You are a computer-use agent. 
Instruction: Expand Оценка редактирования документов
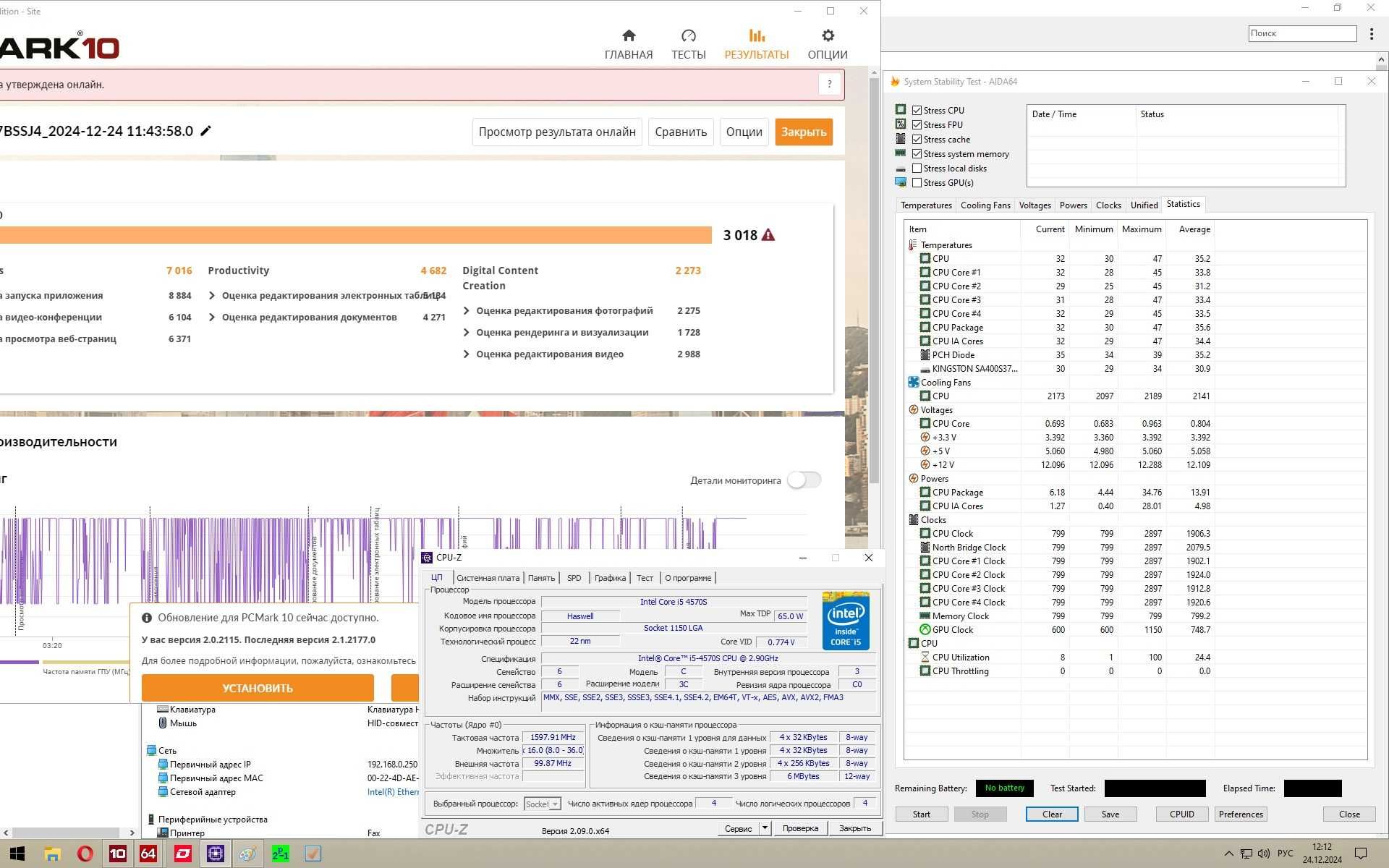[x=212, y=317]
